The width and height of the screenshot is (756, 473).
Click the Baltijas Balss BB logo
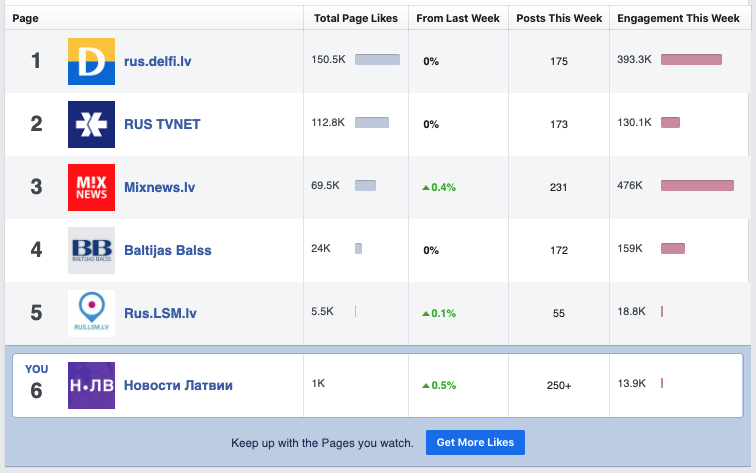click(x=91, y=250)
